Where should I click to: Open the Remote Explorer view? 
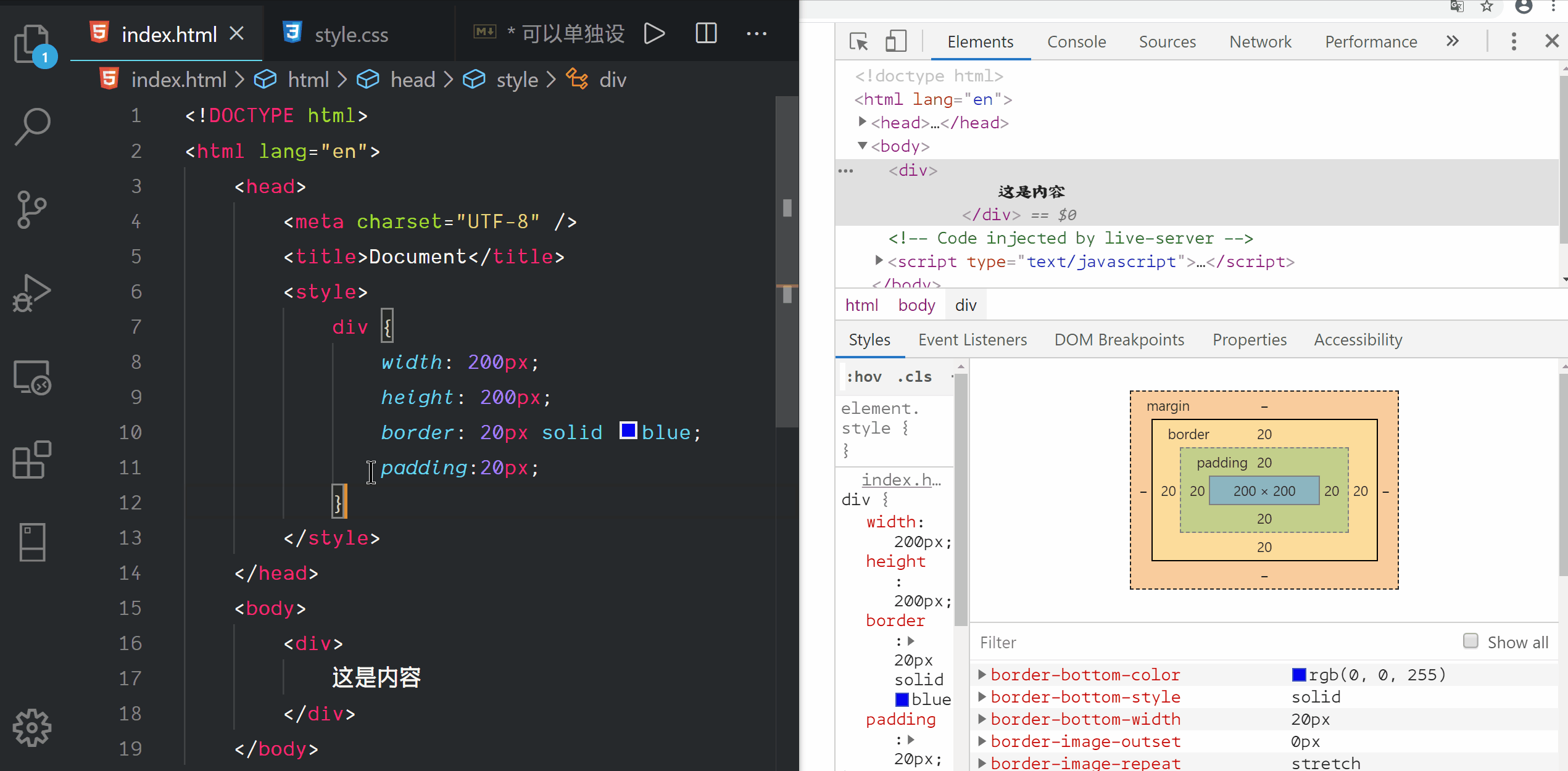(32, 377)
